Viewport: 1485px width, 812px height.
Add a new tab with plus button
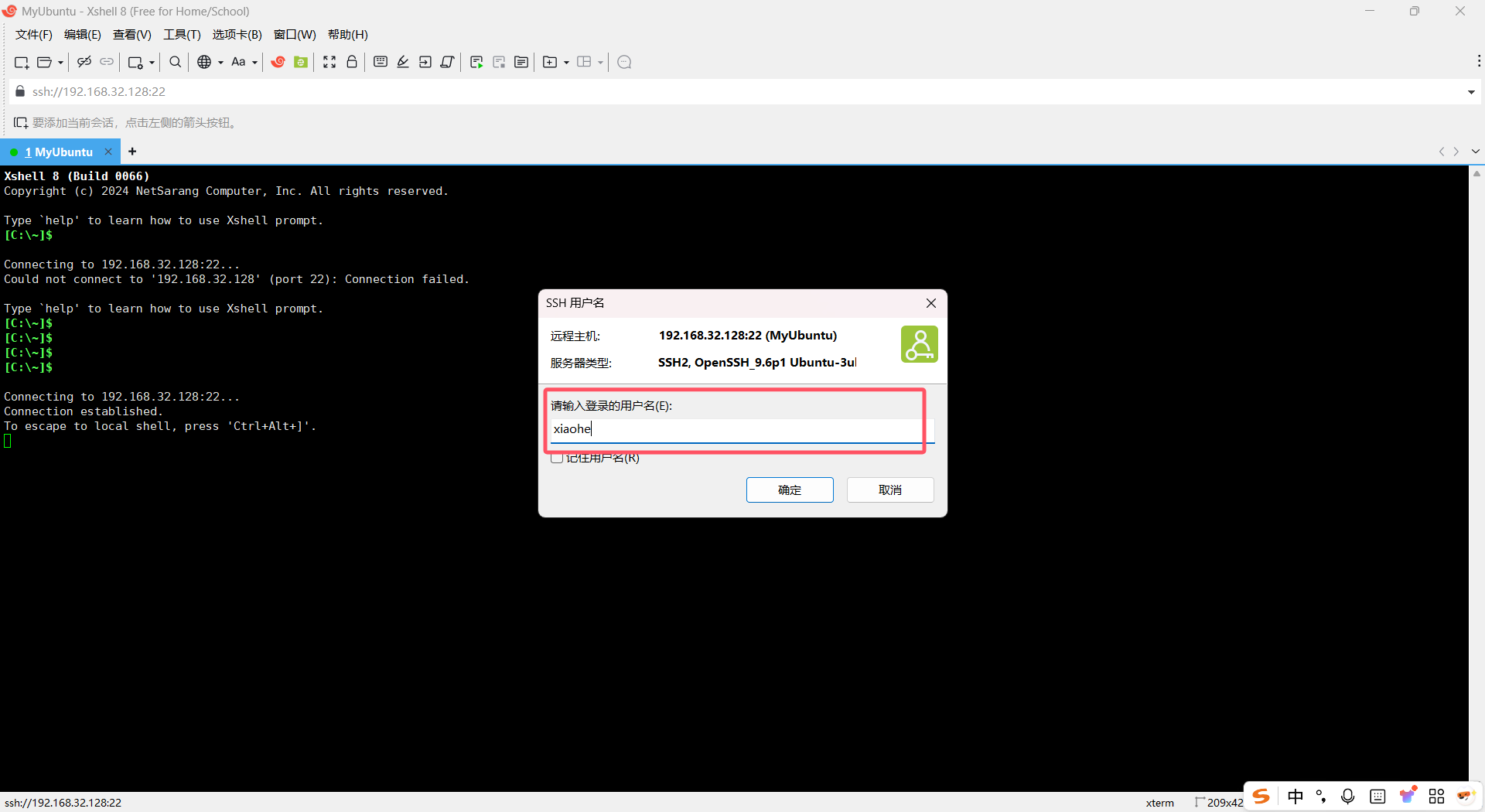(x=132, y=152)
